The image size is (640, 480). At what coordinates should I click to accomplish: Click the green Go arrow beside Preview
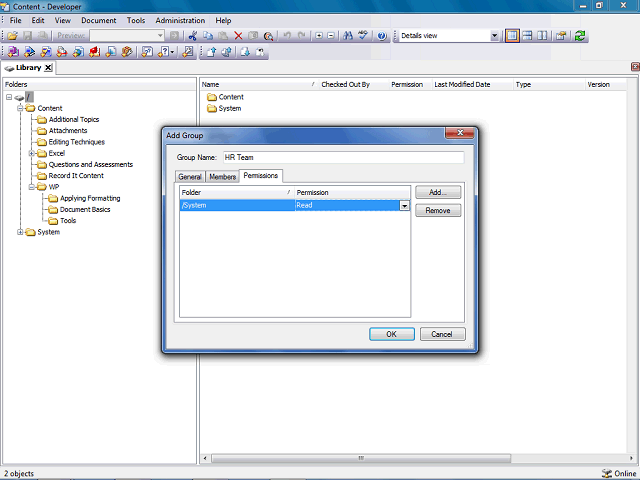[x=174, y=36]
